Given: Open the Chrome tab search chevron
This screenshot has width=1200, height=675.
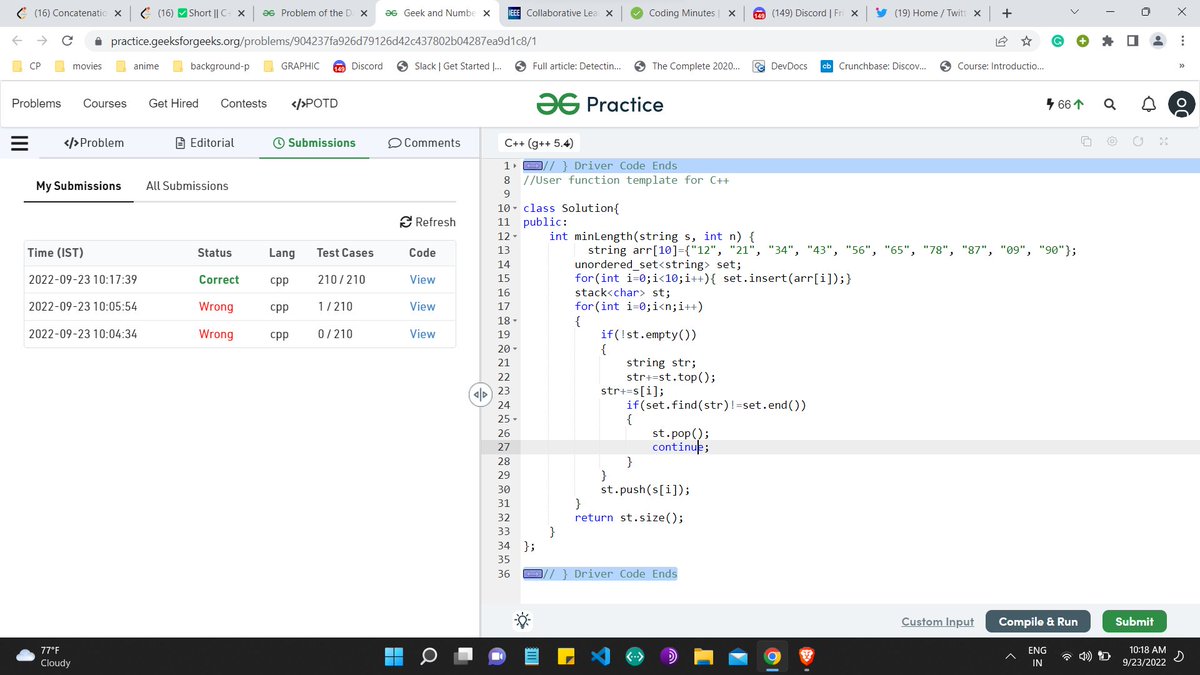Looking at the screenshot, I should pyautogui.click(x=1073, y=13).
